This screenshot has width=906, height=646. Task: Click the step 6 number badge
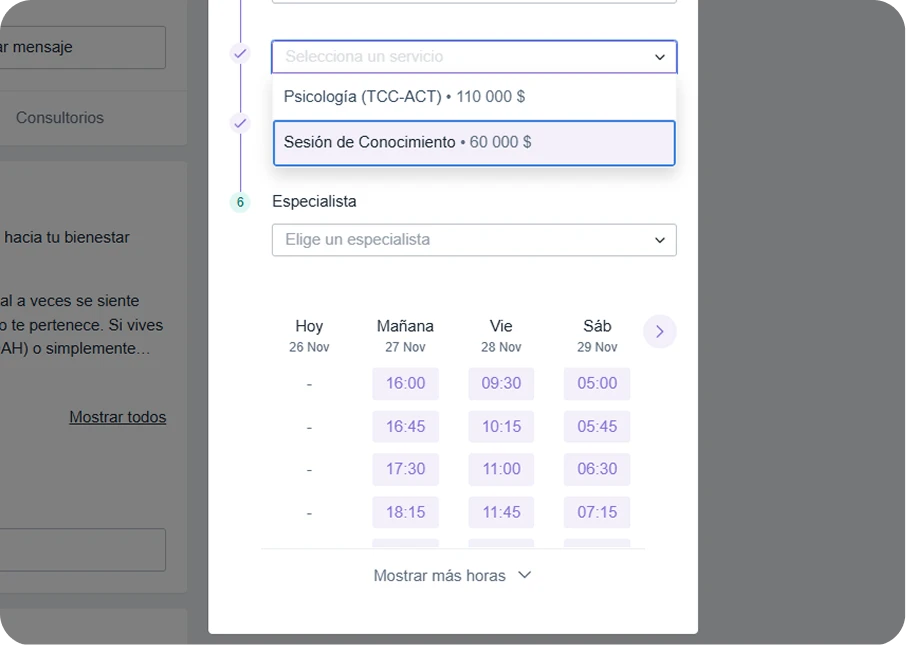(x=239, y=202)
